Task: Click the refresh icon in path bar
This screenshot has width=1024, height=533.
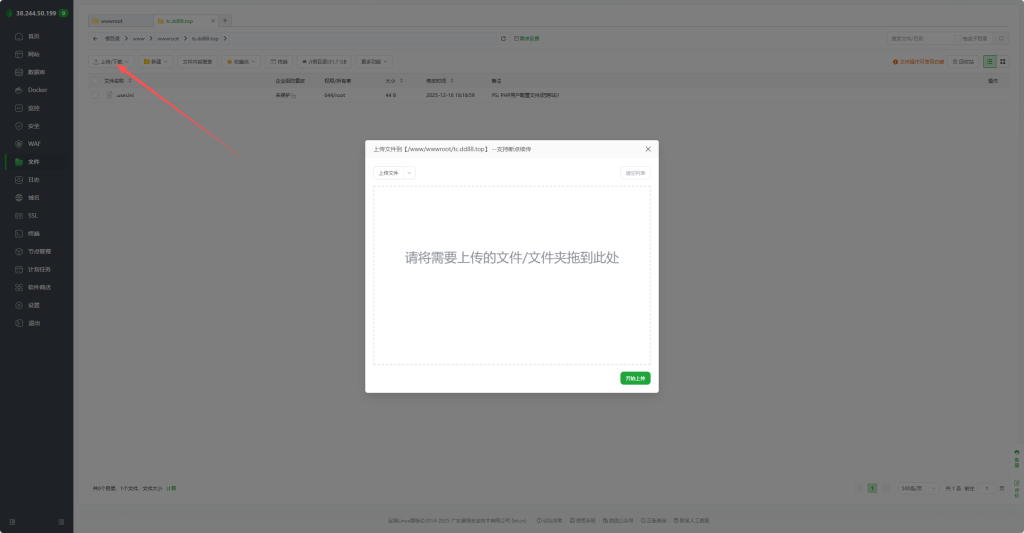Action: (x=503, y=39)
